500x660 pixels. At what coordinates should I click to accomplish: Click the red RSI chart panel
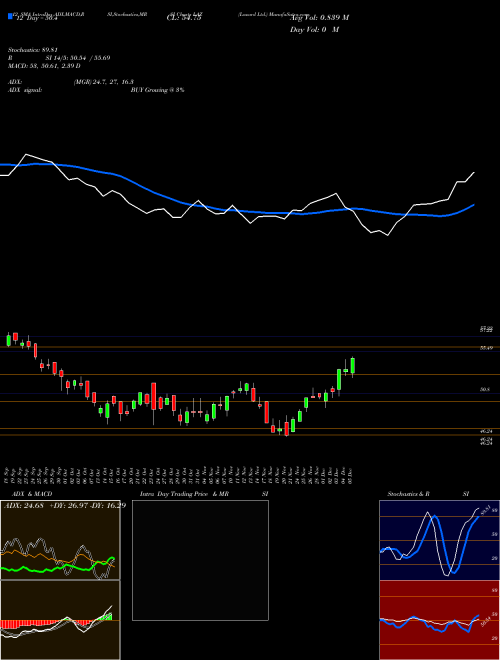pyautogui.click(x=439, y=620)
